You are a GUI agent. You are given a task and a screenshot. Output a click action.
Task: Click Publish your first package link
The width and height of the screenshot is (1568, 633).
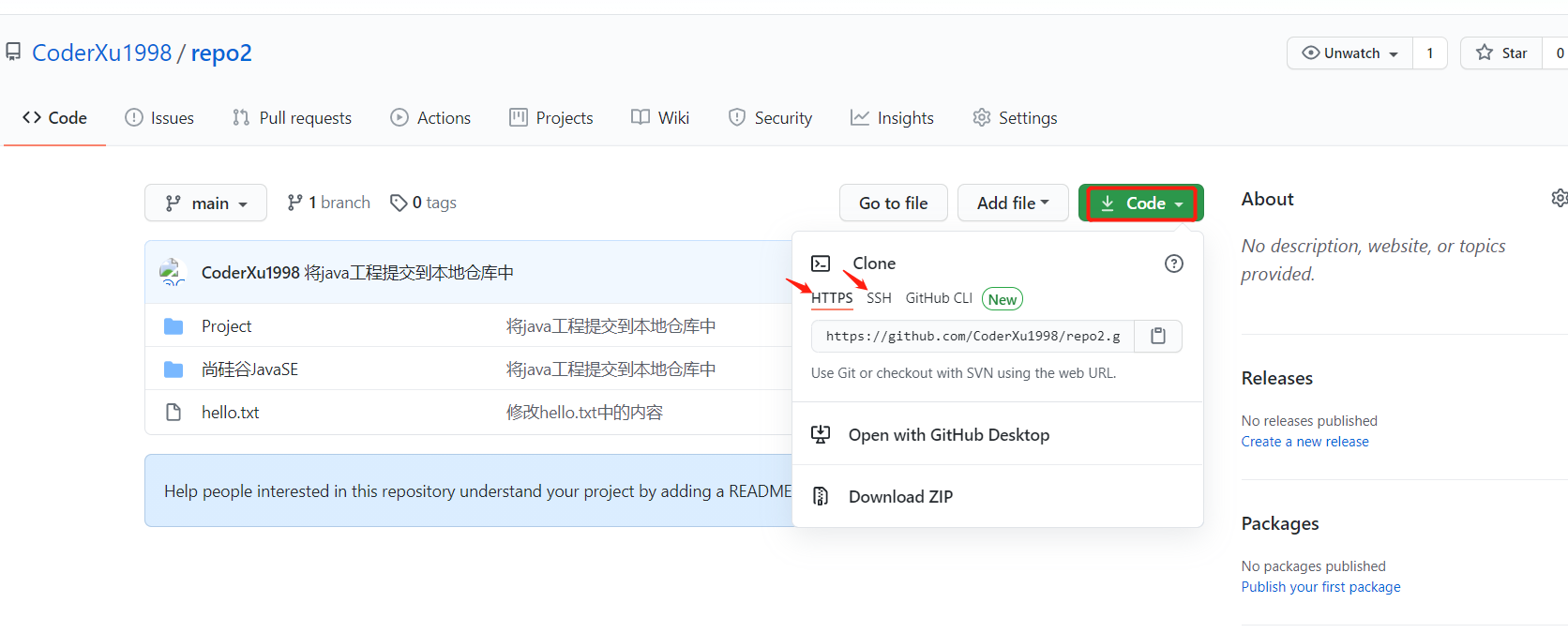[x=1320, y=587]
